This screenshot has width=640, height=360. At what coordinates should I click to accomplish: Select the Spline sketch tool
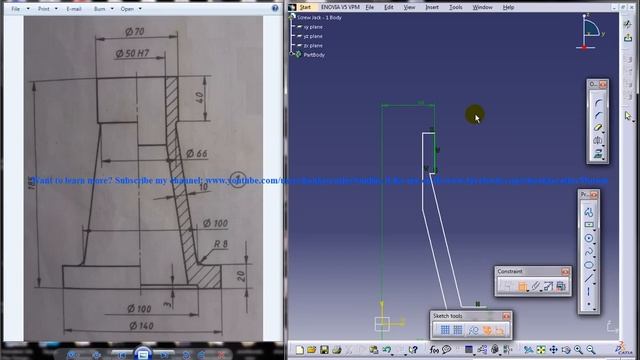coord(588,251)
